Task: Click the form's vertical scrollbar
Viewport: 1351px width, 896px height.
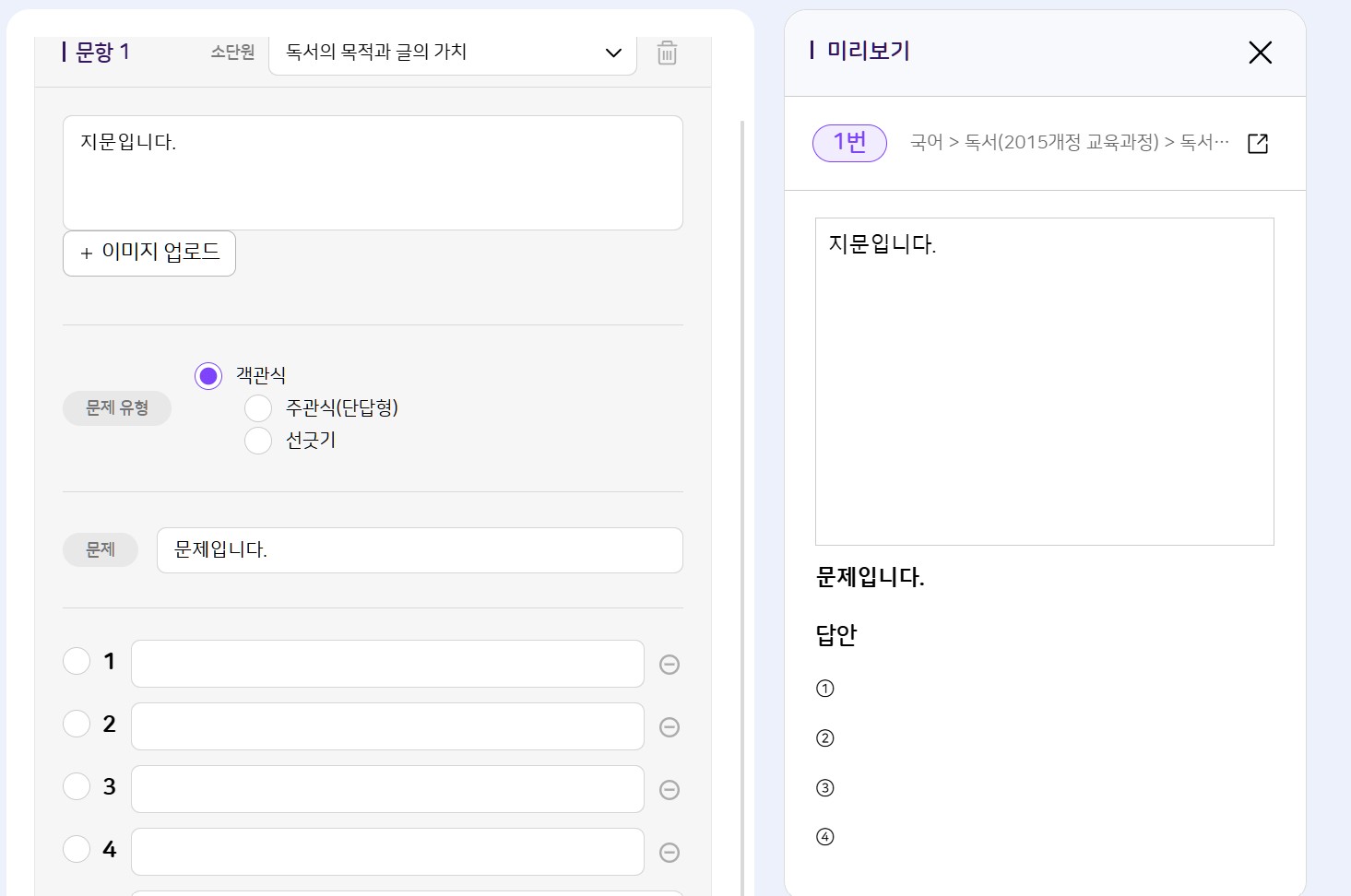Action: tap(742, 507)
